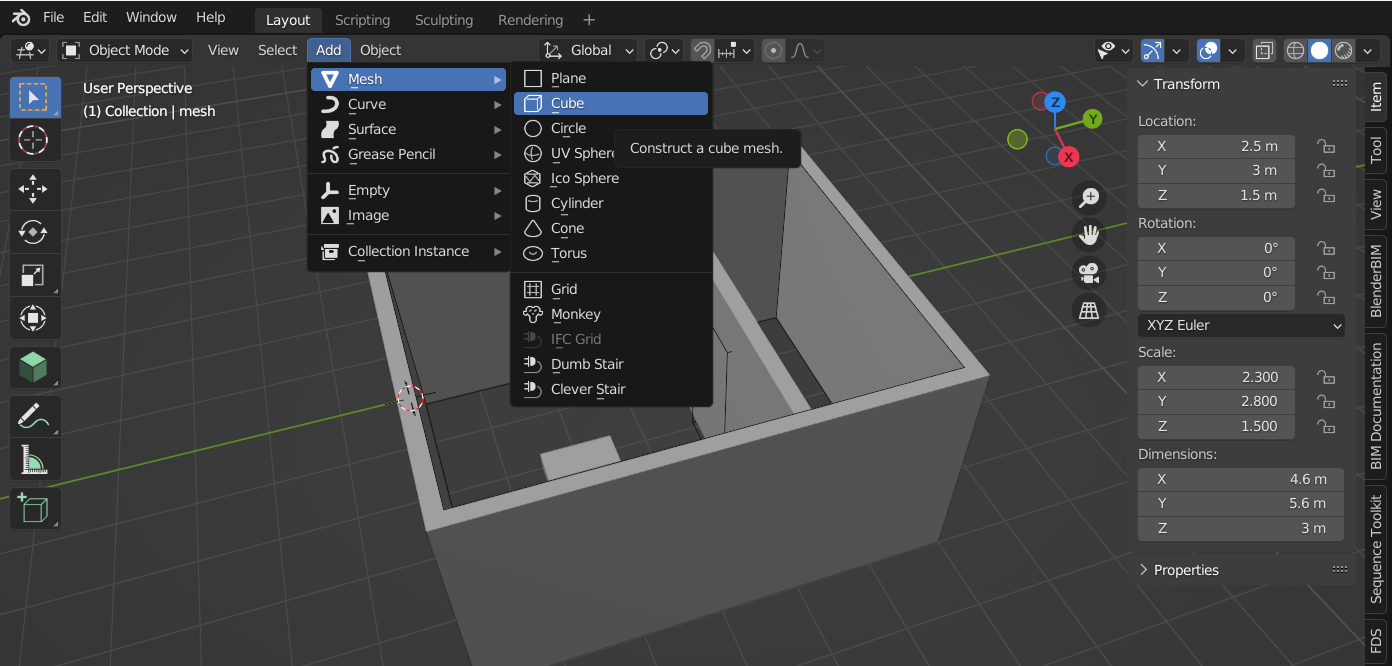Switch to the Sculpting workspace tab
This screenshot has width=1392, height=666.
444,20
